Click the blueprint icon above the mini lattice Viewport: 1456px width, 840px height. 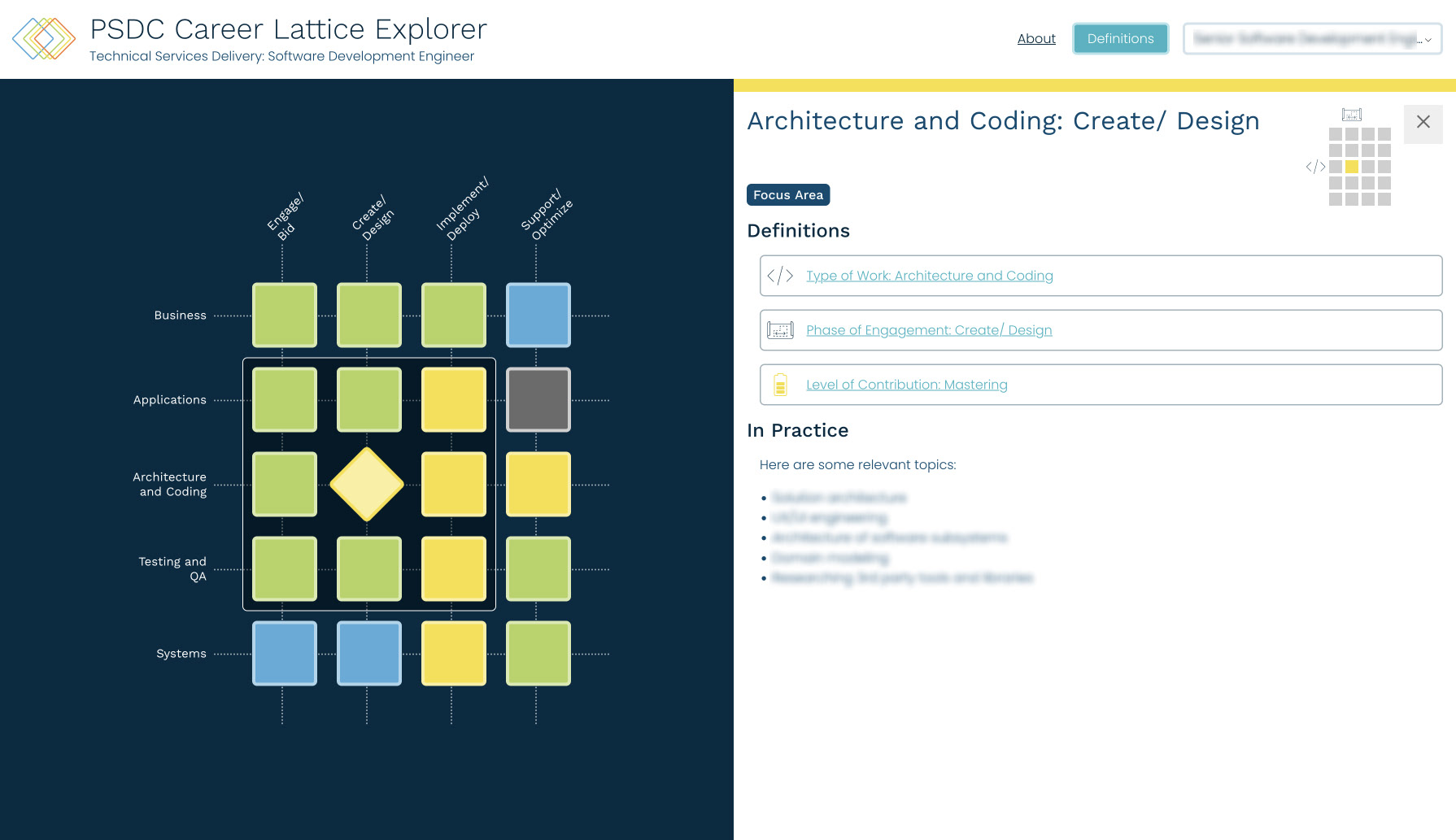pyautogui.click(x=1352, y=115)
